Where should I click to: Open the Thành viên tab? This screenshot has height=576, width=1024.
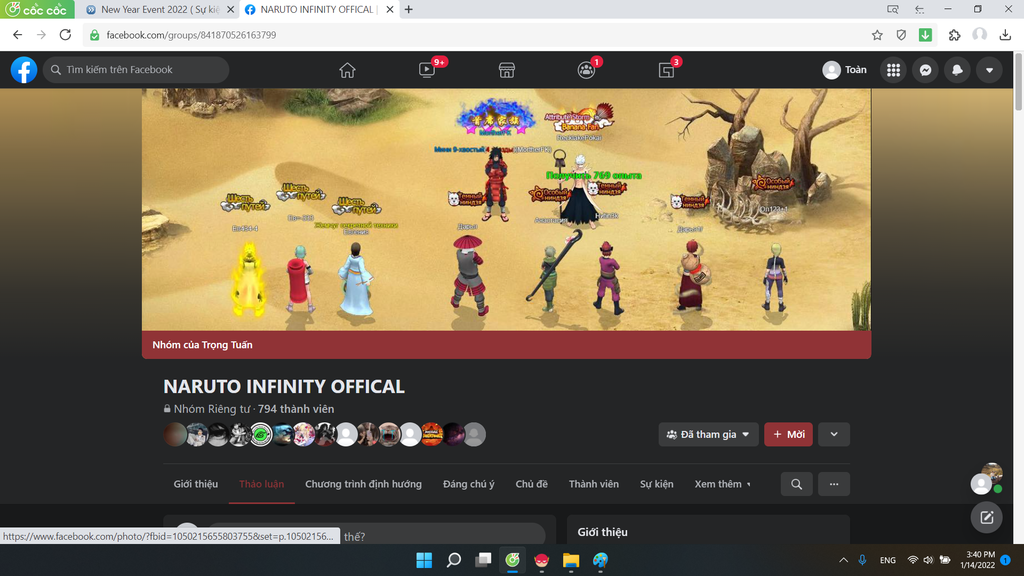tap(593, 484)
